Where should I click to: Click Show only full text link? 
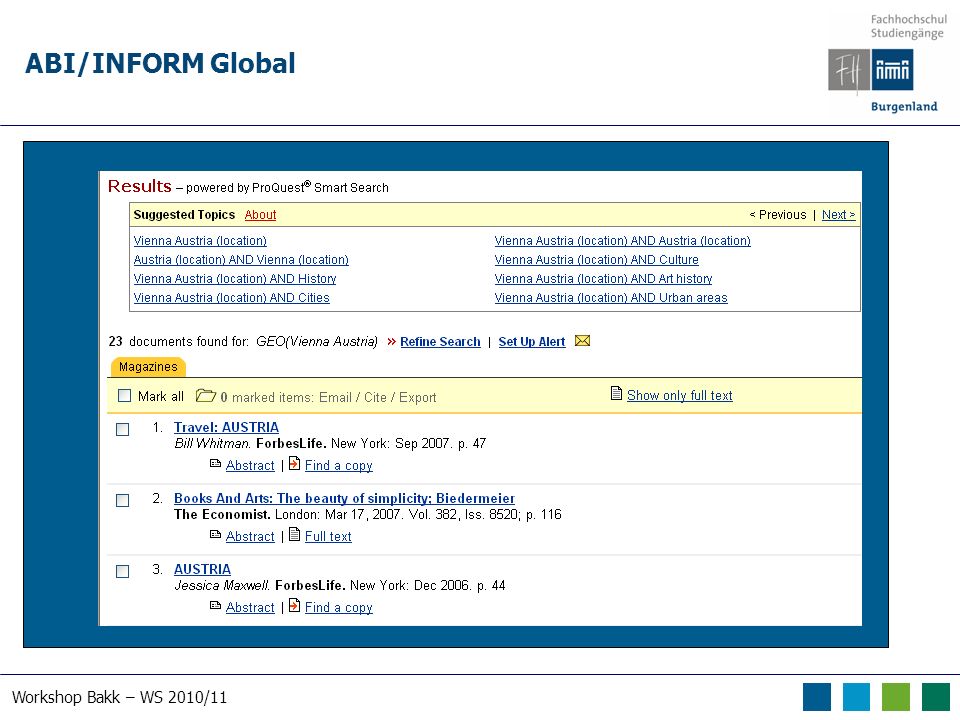click(680, 396)
